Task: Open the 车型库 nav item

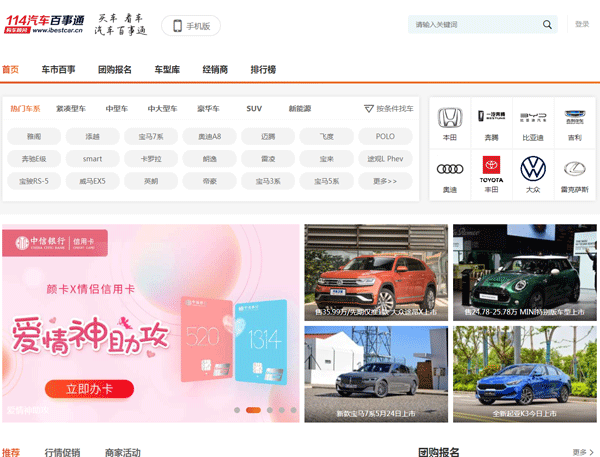Action: coord(167,69)
